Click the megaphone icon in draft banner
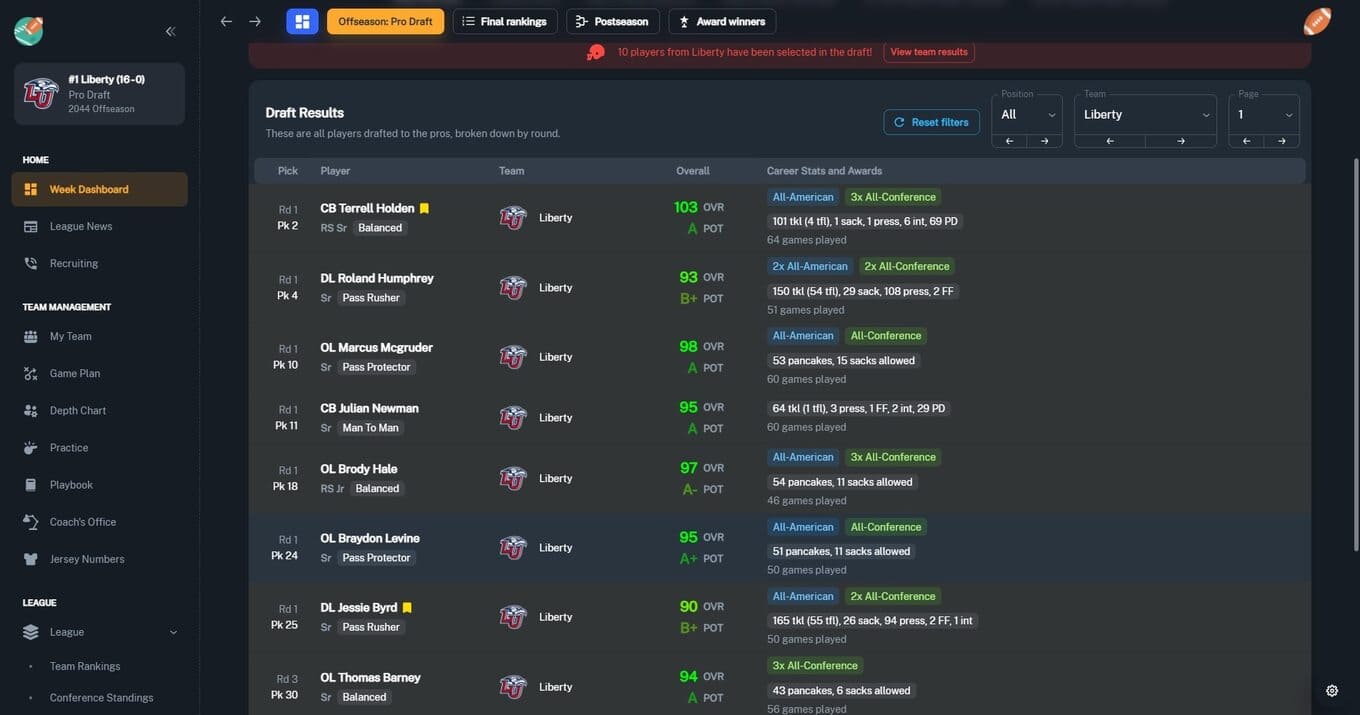 [x=596, y=52]
